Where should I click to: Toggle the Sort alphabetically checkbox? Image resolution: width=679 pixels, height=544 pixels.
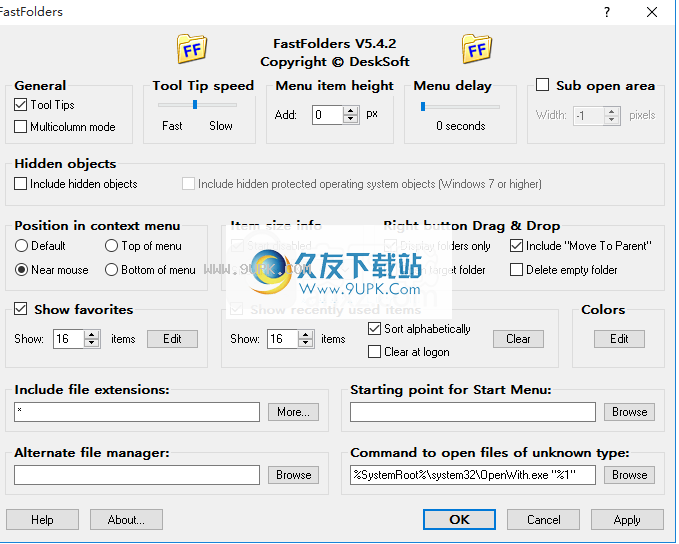(x=374, y=328)
